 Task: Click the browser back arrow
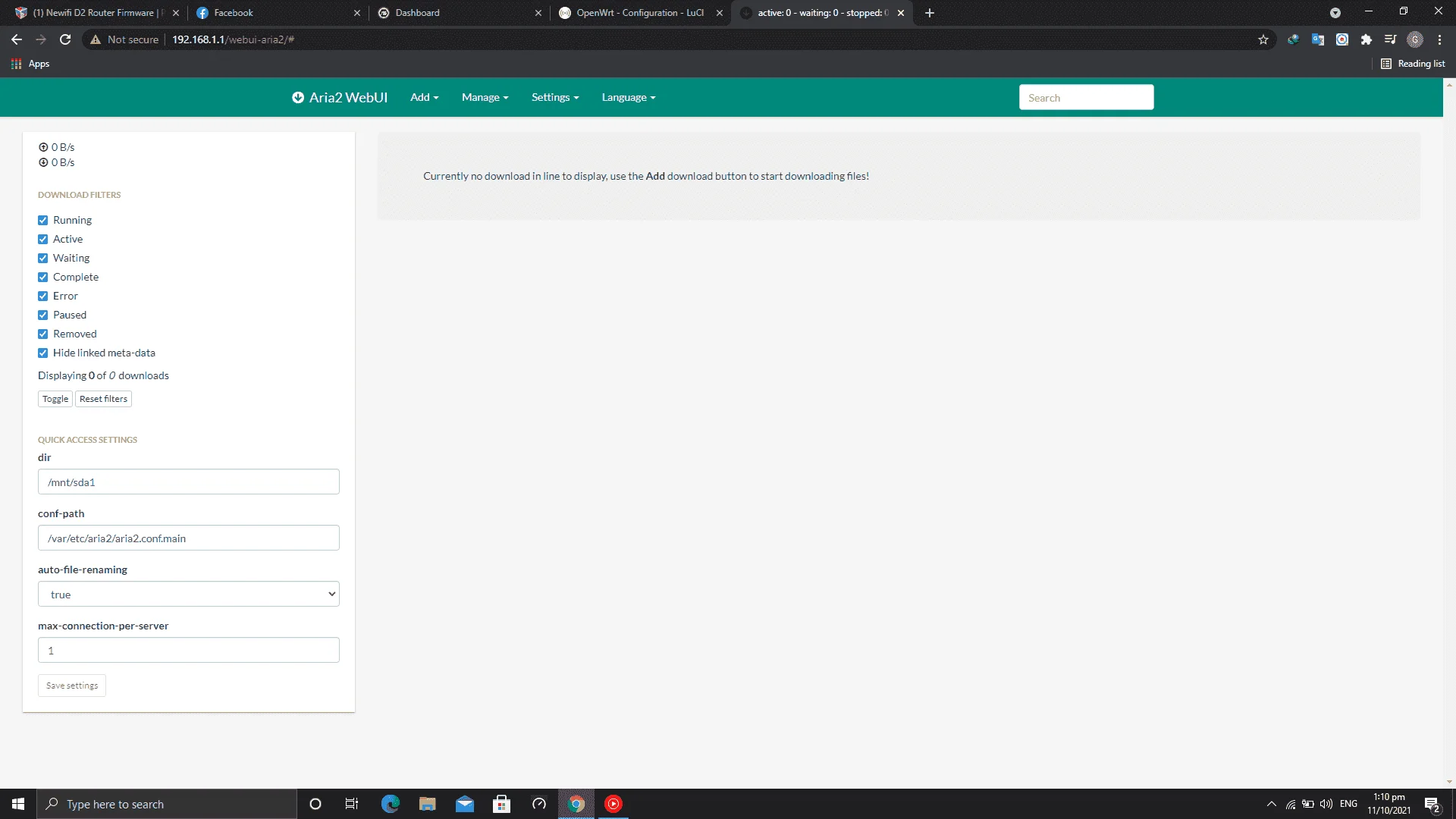[17, 39]
